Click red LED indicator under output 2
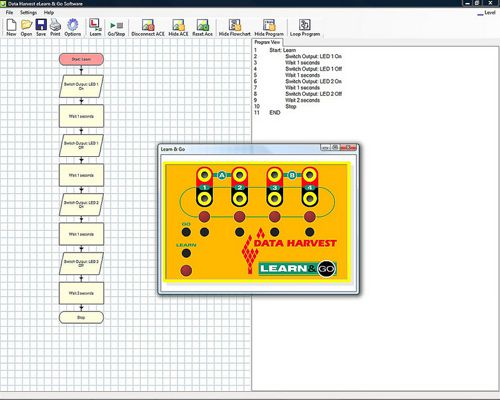 coord(239,217)
